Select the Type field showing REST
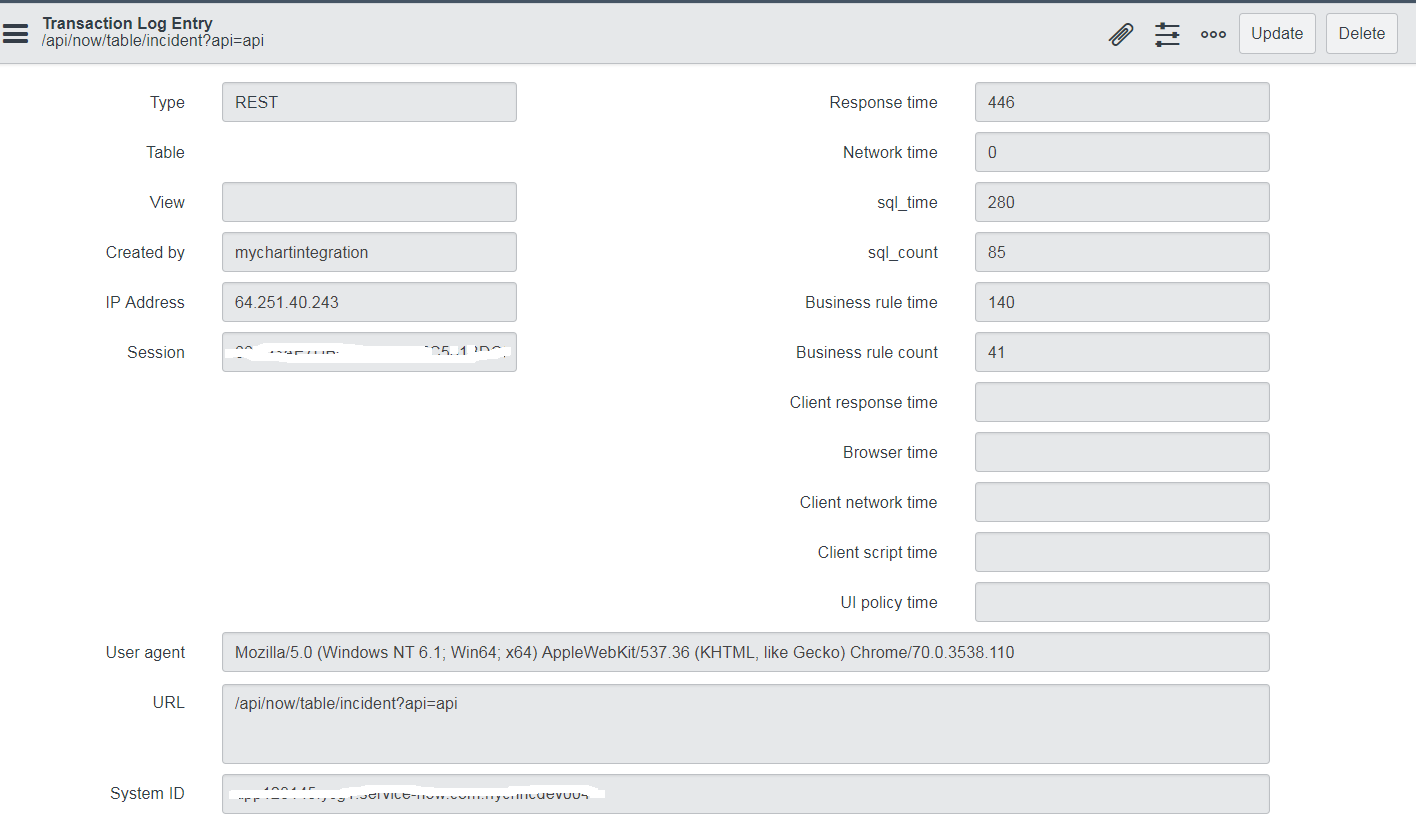The image size is (1416, 828). [368, 102]
